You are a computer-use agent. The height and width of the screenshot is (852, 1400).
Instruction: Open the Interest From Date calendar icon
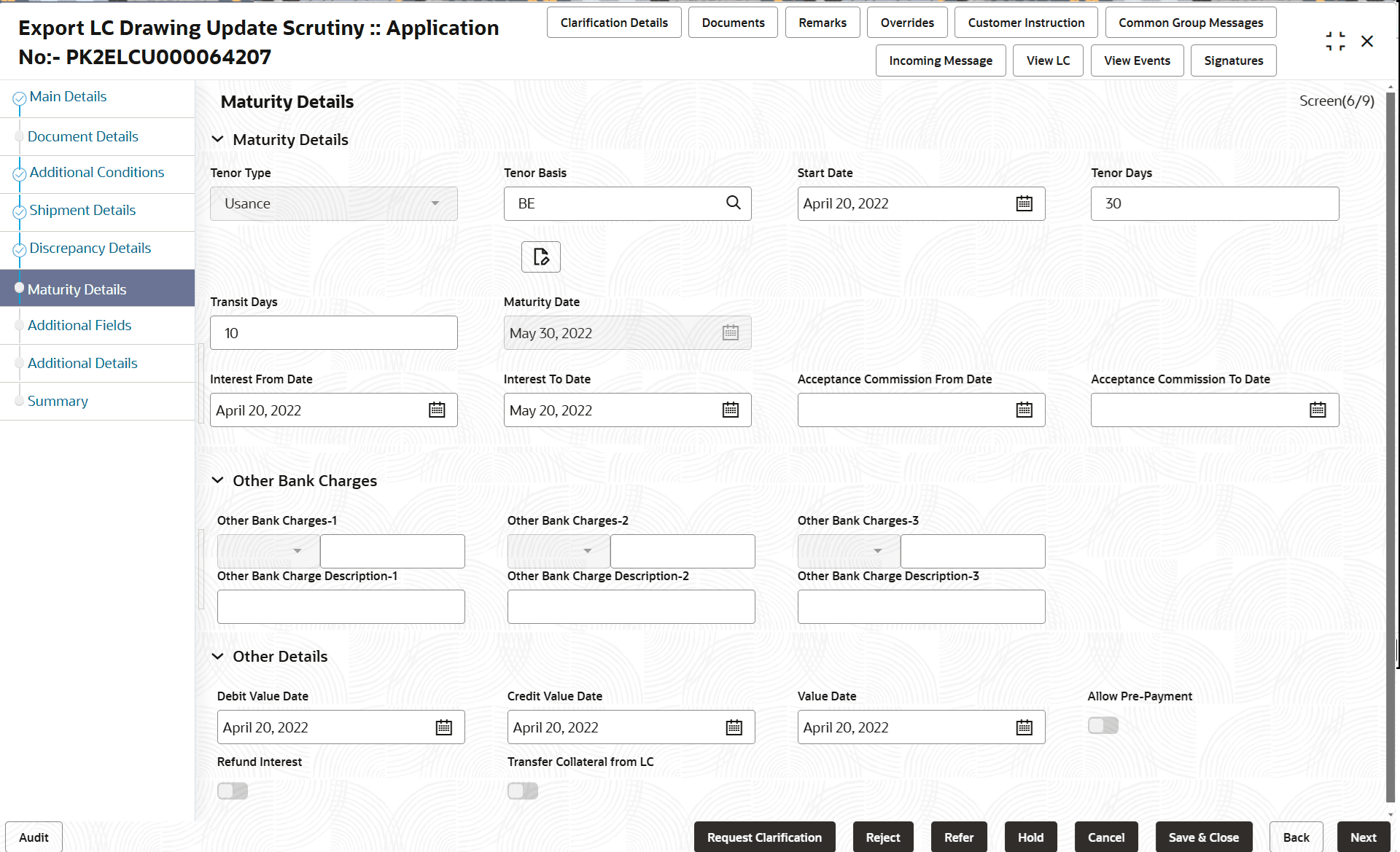click(437, 410)
